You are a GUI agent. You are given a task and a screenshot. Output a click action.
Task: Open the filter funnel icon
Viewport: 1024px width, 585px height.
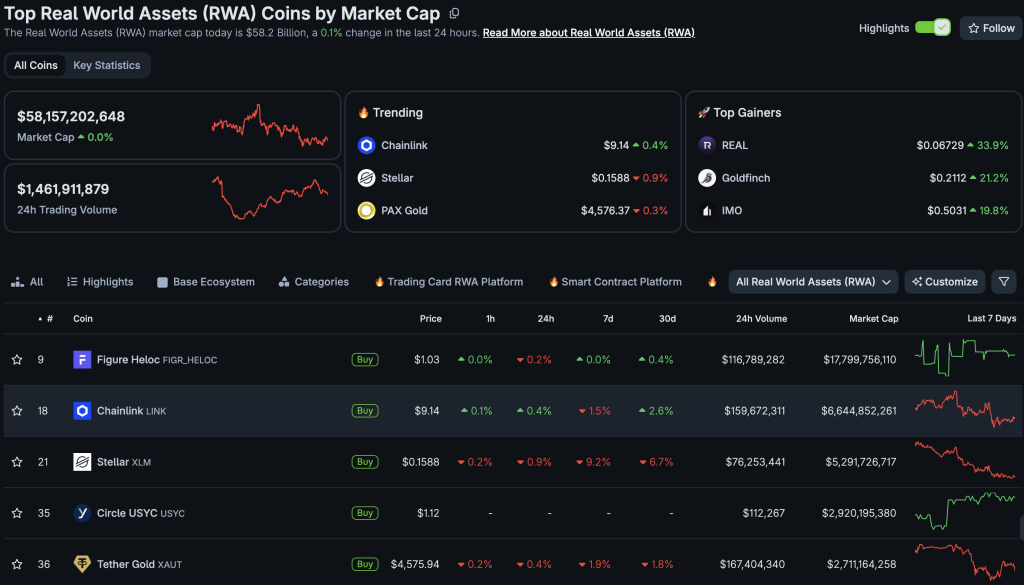point(1004,282)
